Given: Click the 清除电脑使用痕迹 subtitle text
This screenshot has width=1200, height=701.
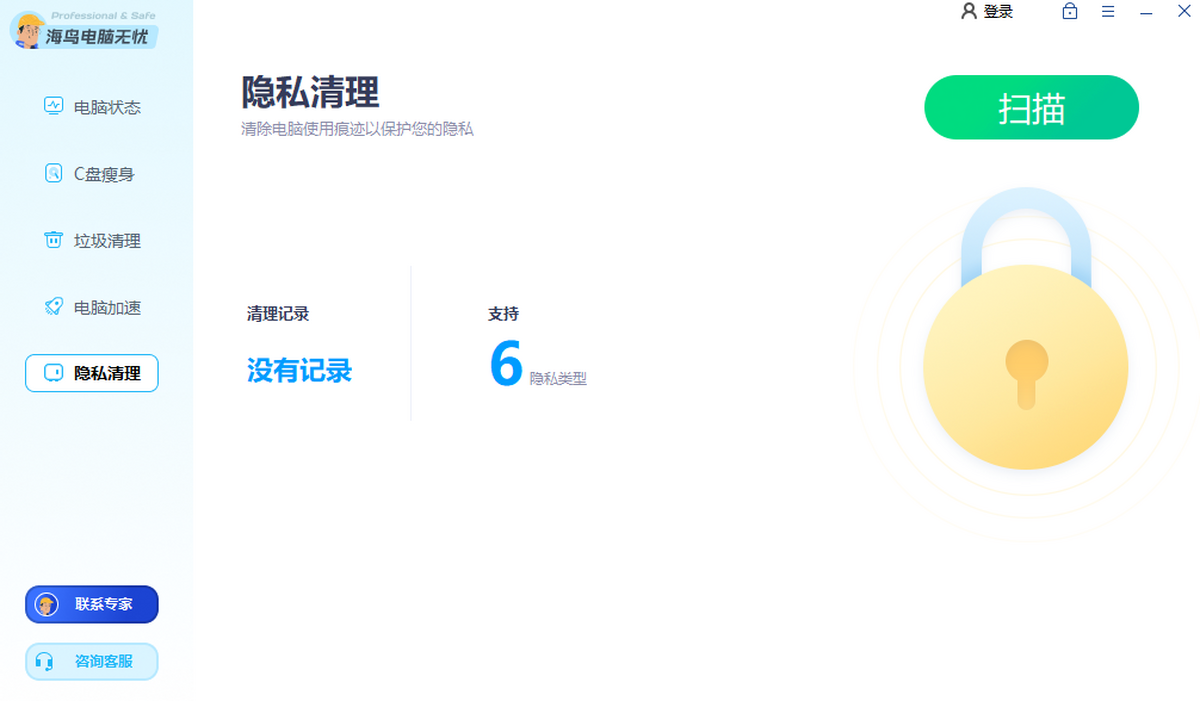Looking at the screenshot, I should pos(357,129).
